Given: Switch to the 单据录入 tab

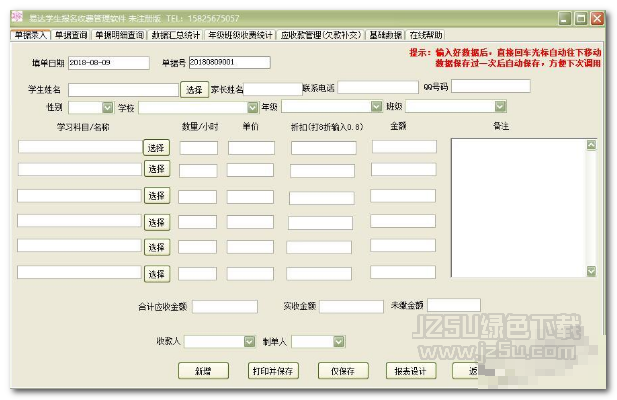Looking at the screenshot, I should click(x=30, y=35).
